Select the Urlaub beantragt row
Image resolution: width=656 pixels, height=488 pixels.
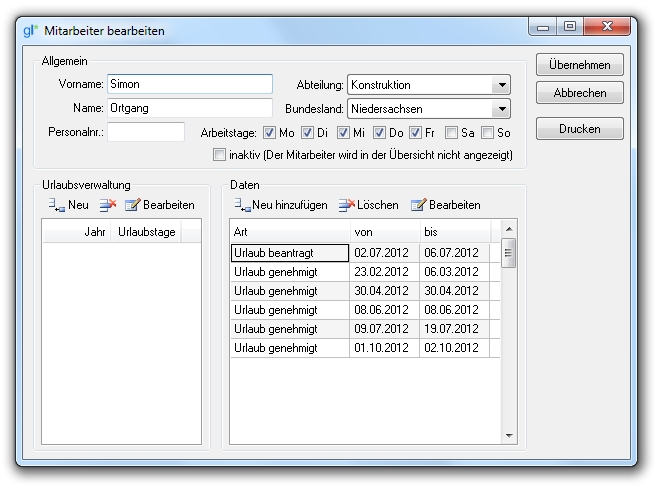pos(289,253)
